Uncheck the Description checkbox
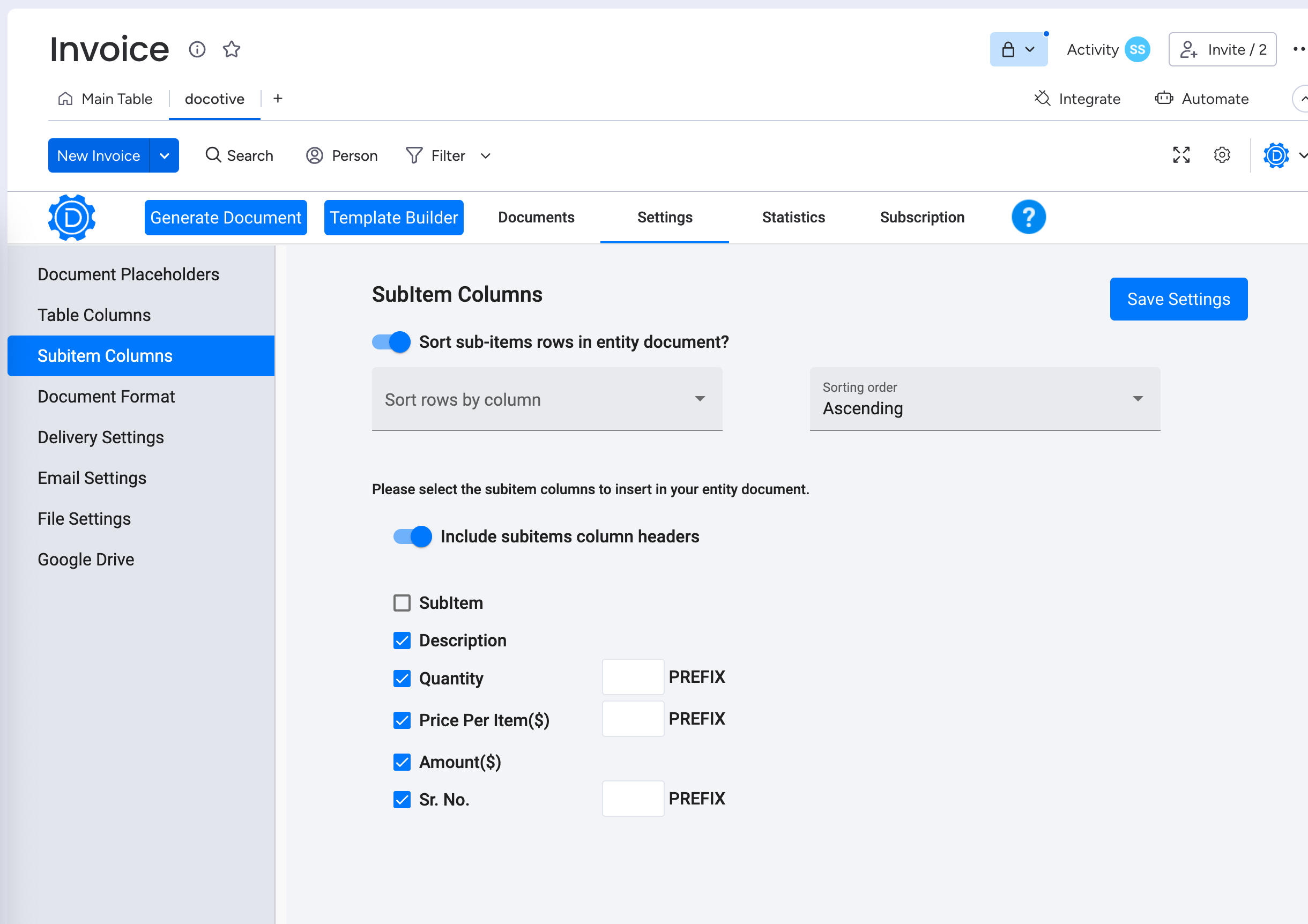1308x924 pixels. (402, 641)
